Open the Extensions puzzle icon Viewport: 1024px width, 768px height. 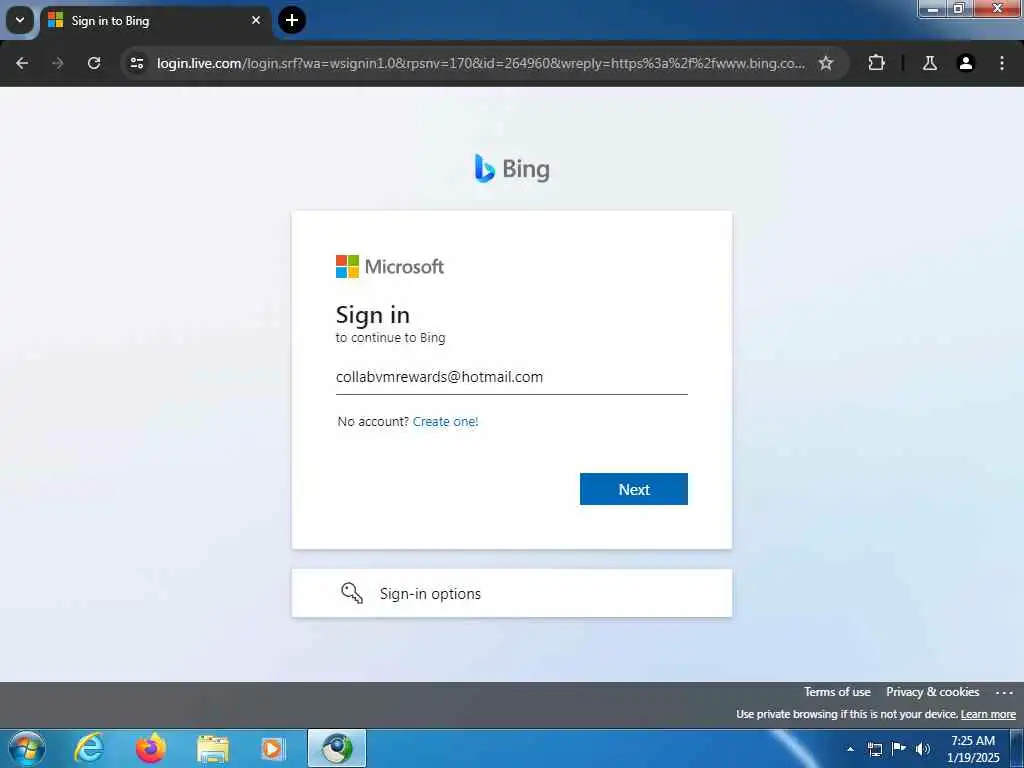pyautogui.click(x=876, y=63)
